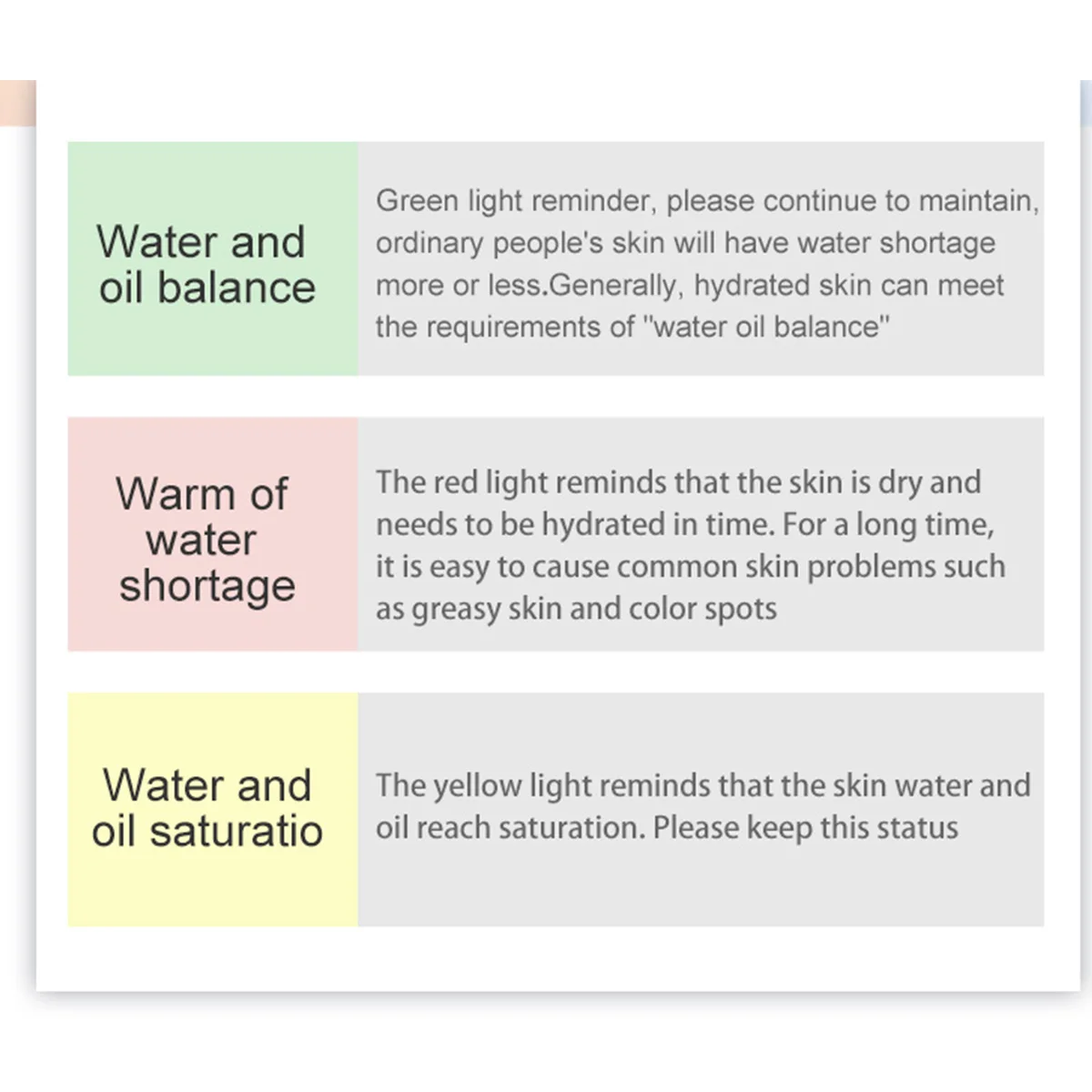Viewport: 1092px width, 1092px height.
Task: Click the light blue strip at top-right edge
Action: [1085, 102]
